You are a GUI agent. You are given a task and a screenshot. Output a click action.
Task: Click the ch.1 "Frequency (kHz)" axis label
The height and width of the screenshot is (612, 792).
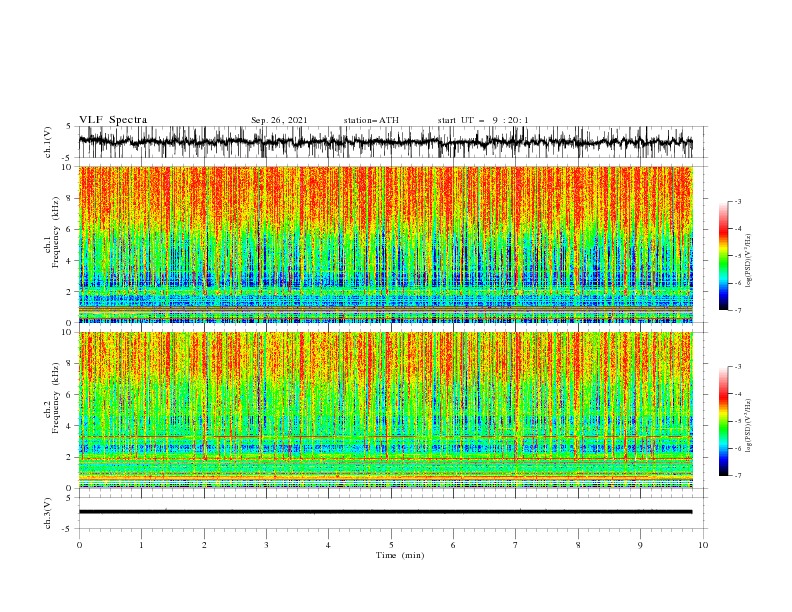tap(56, 230)
